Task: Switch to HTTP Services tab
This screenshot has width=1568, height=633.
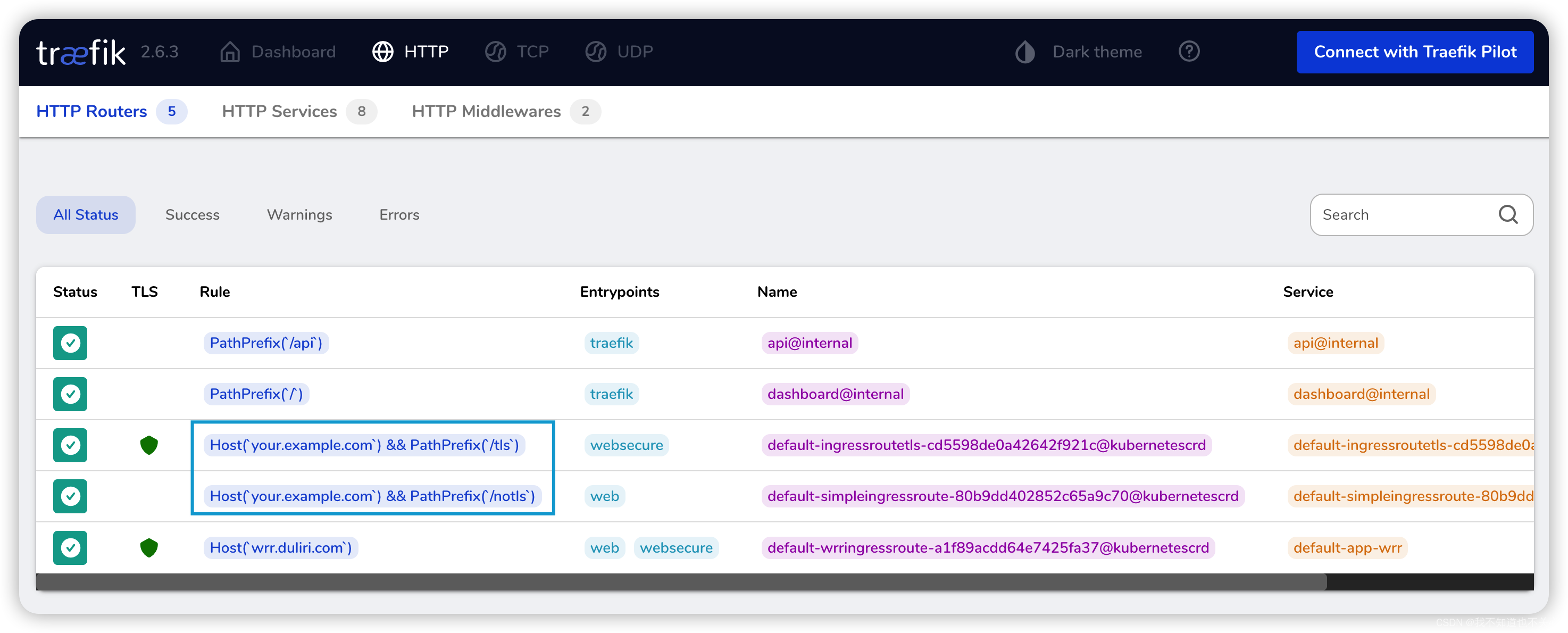Action: tap(279, 111)
